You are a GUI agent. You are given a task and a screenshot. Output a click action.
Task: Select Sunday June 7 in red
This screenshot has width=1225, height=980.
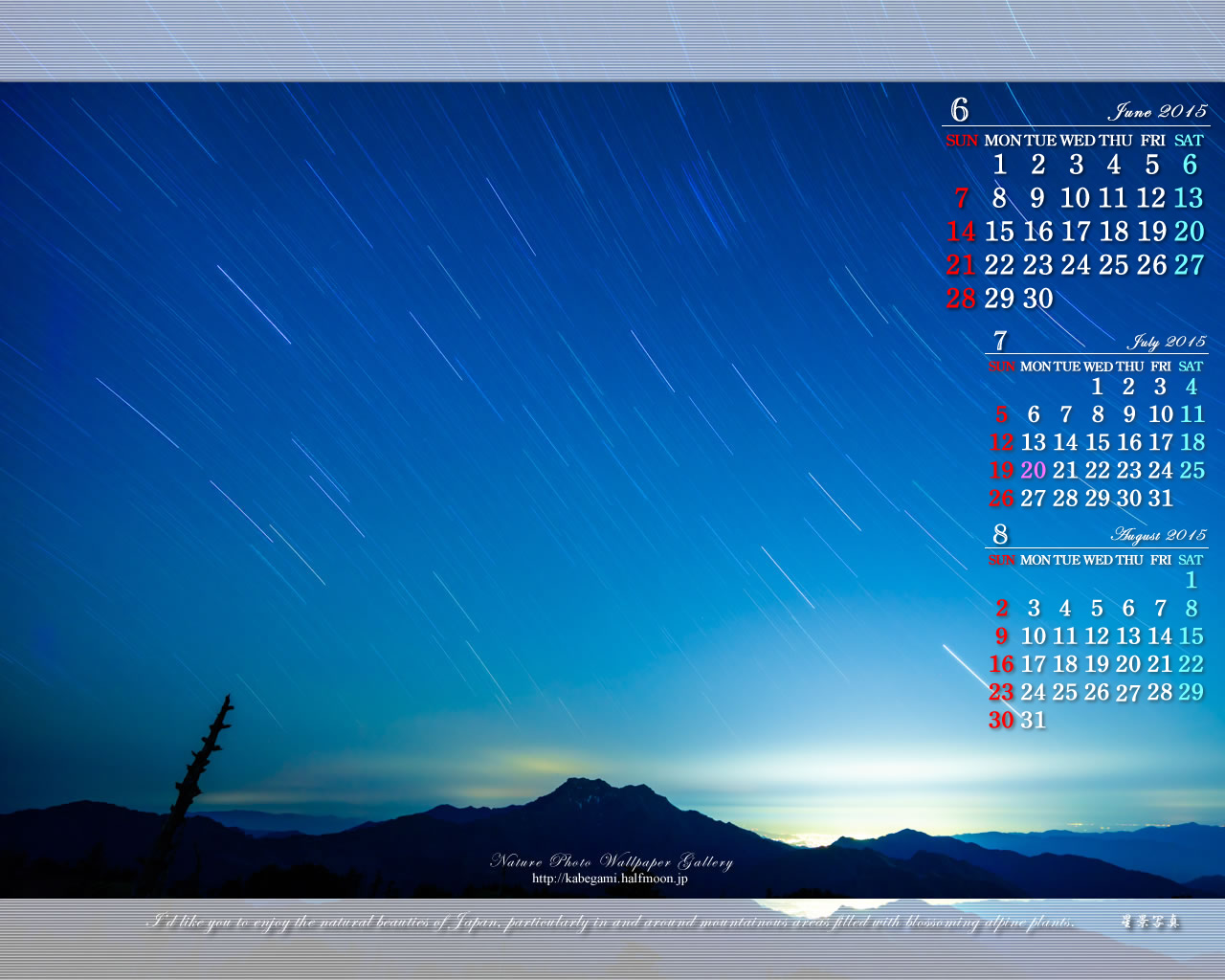(x=961, y=198)
